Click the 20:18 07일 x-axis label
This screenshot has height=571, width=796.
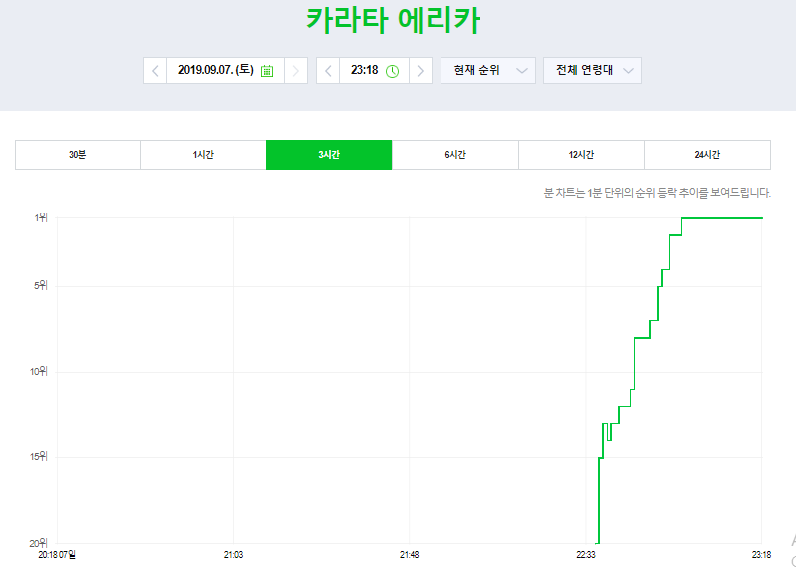coord(57,555)
